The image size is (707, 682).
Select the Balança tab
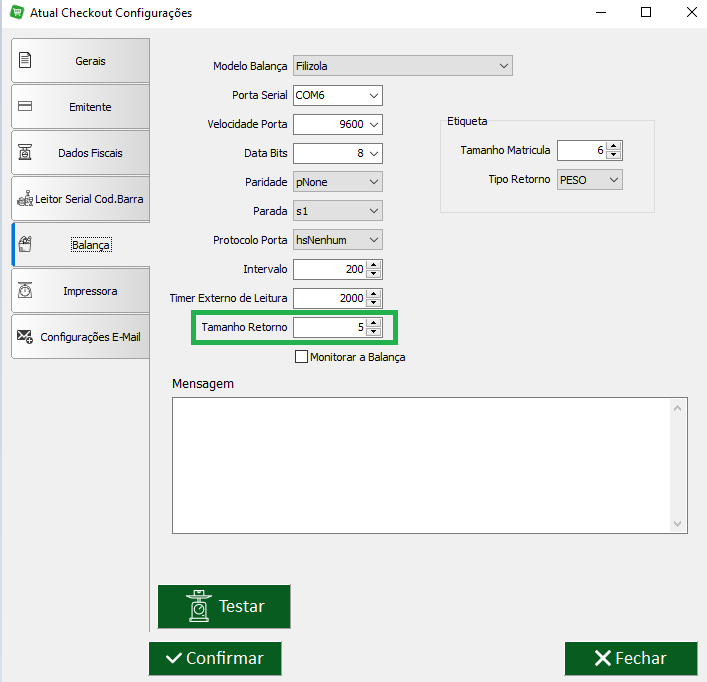pyautogui.click(x=80, y=245)
